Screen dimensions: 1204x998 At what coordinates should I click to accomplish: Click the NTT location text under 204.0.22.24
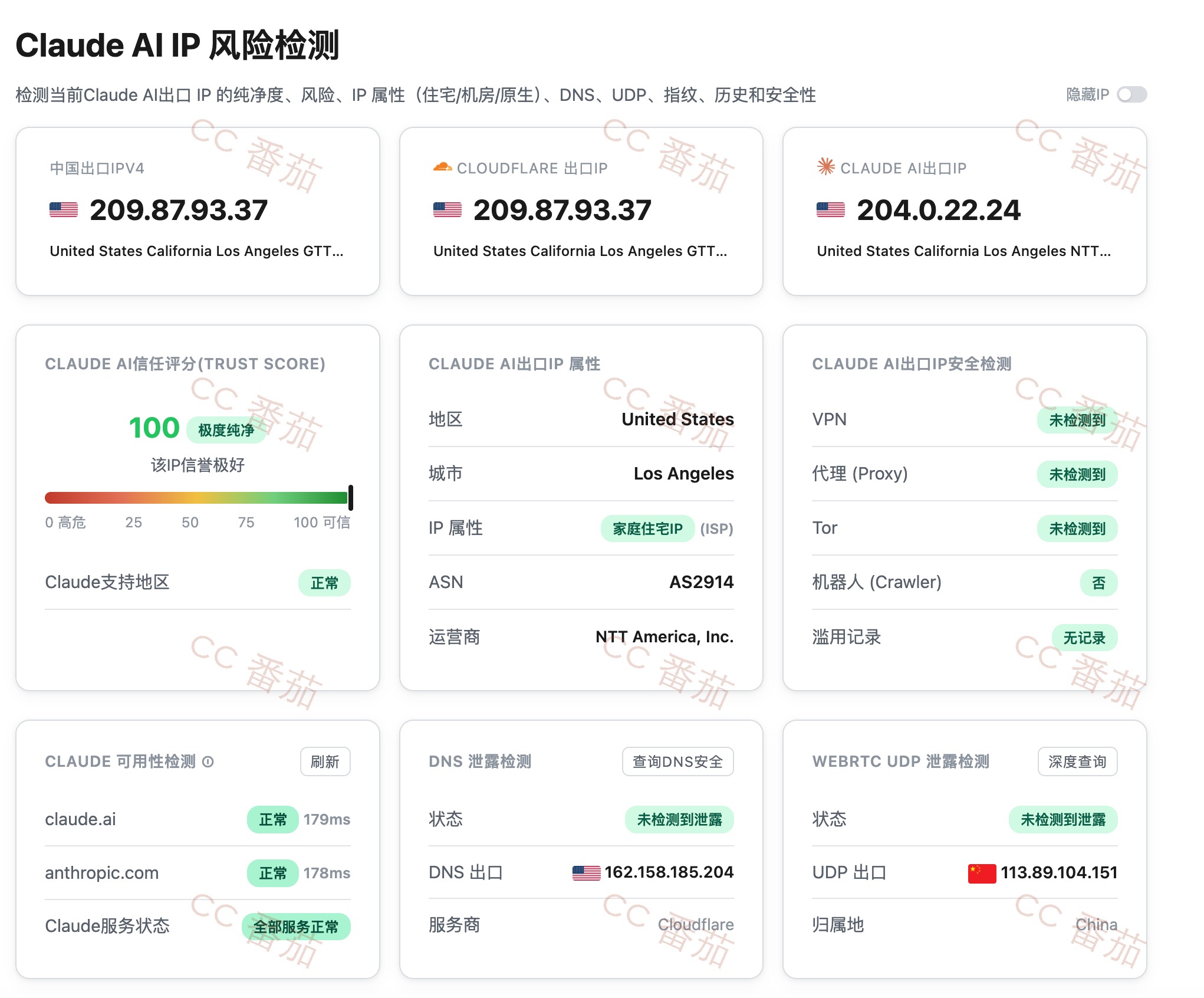963,251
